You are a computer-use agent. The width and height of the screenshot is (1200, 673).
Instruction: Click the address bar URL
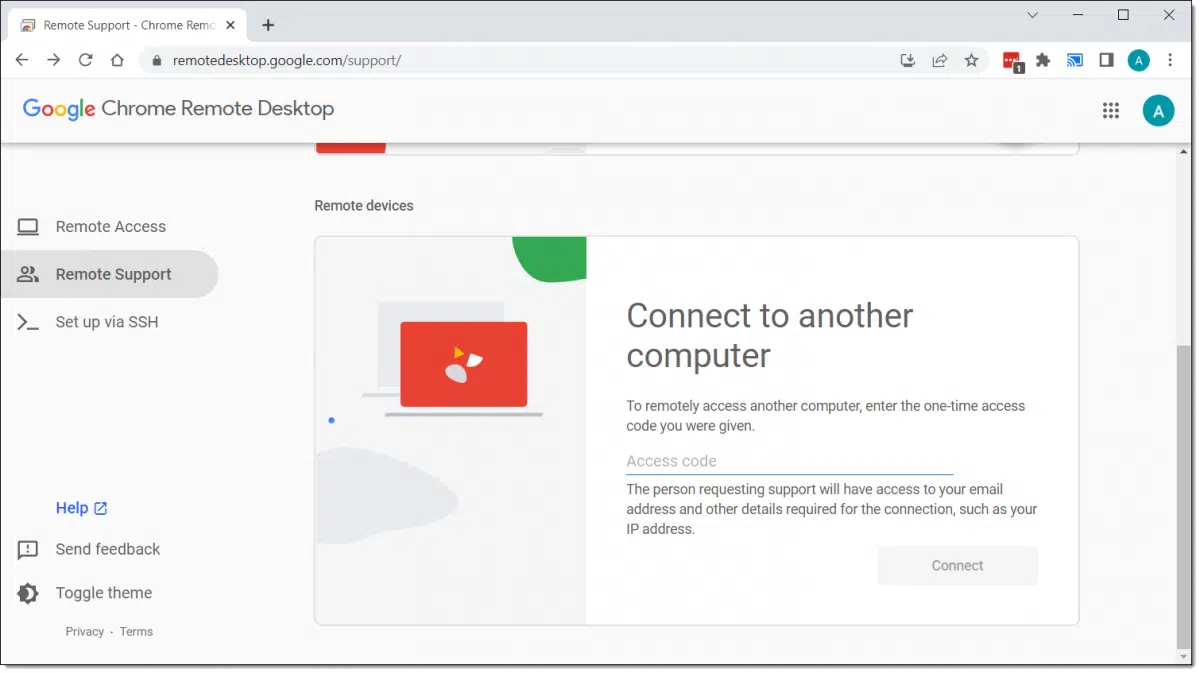pyautogui.click(x=287, y=60)
